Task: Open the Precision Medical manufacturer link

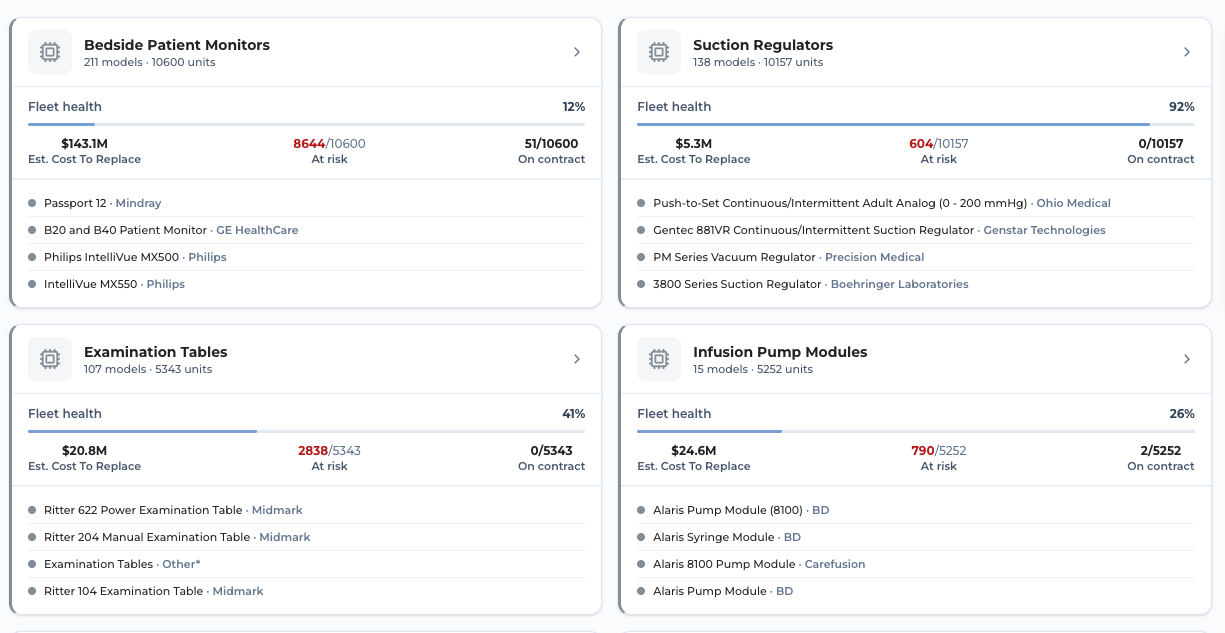Action: pyautogui.click(x=874, y=257)
